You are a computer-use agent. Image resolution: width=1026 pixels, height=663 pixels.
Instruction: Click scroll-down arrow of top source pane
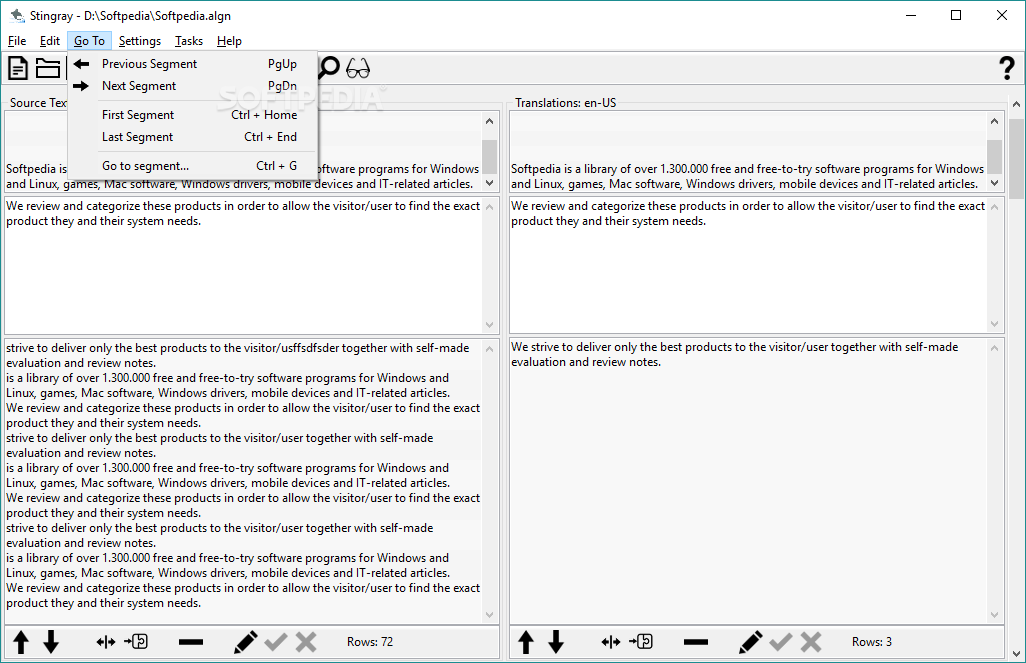point(489,183)
